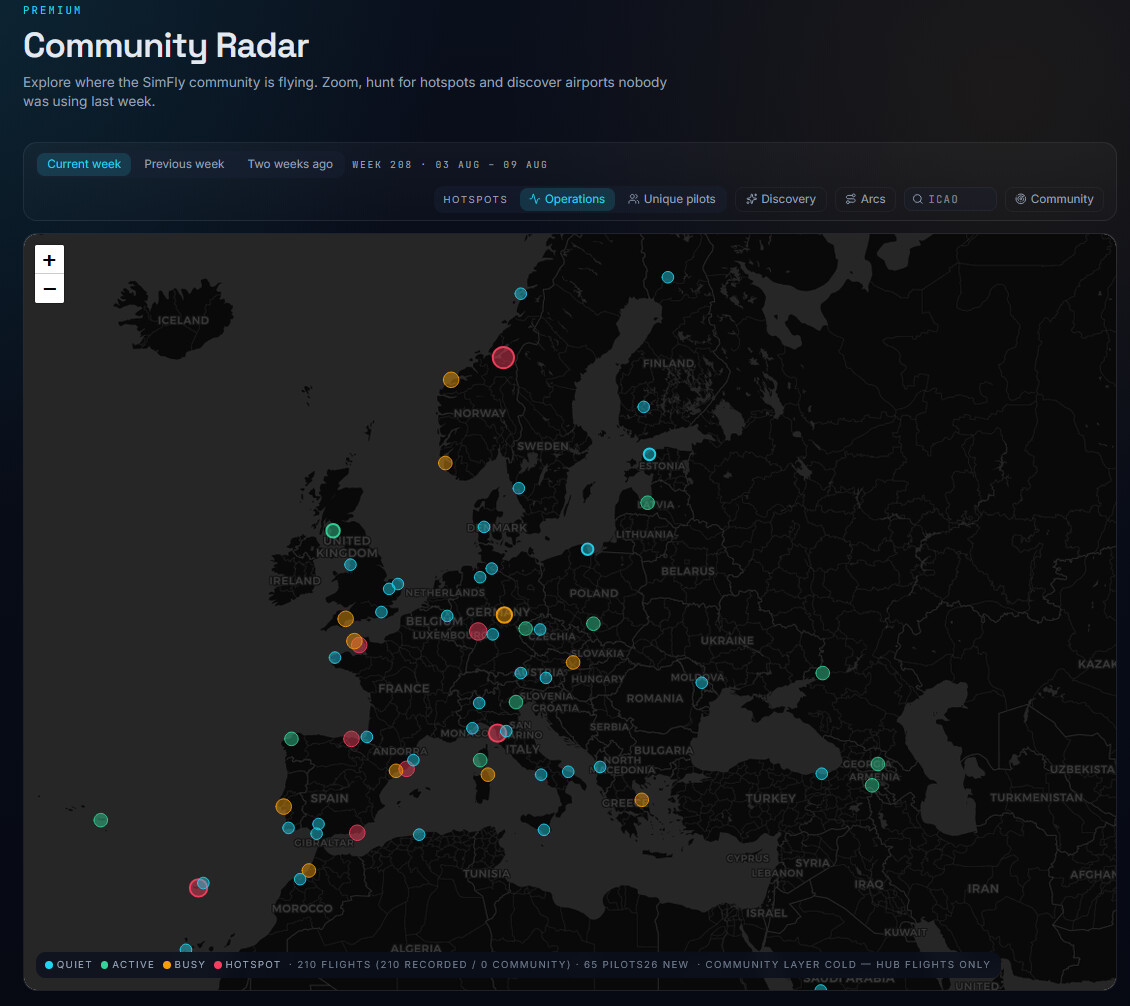Click the Operations pulse icon

click(535, 199)
